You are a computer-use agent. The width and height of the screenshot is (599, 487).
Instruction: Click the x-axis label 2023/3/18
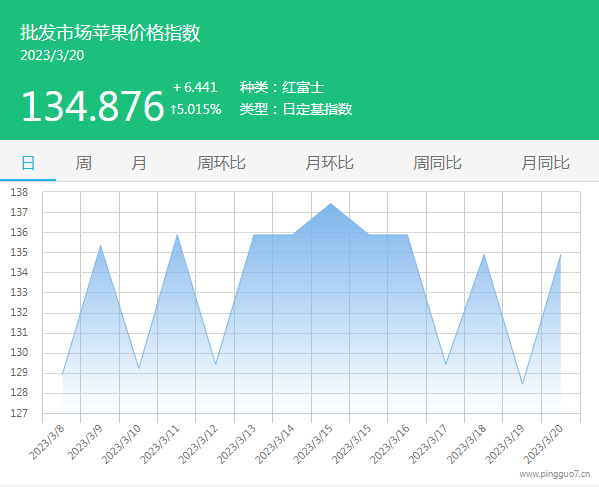466,444
